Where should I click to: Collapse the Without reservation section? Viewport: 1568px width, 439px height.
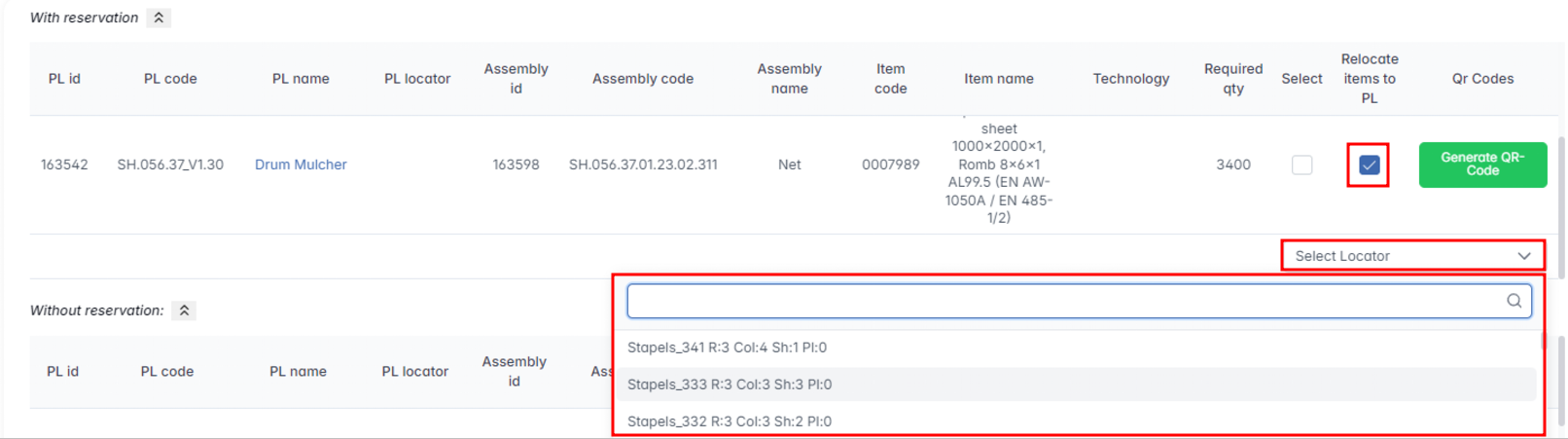184,311
